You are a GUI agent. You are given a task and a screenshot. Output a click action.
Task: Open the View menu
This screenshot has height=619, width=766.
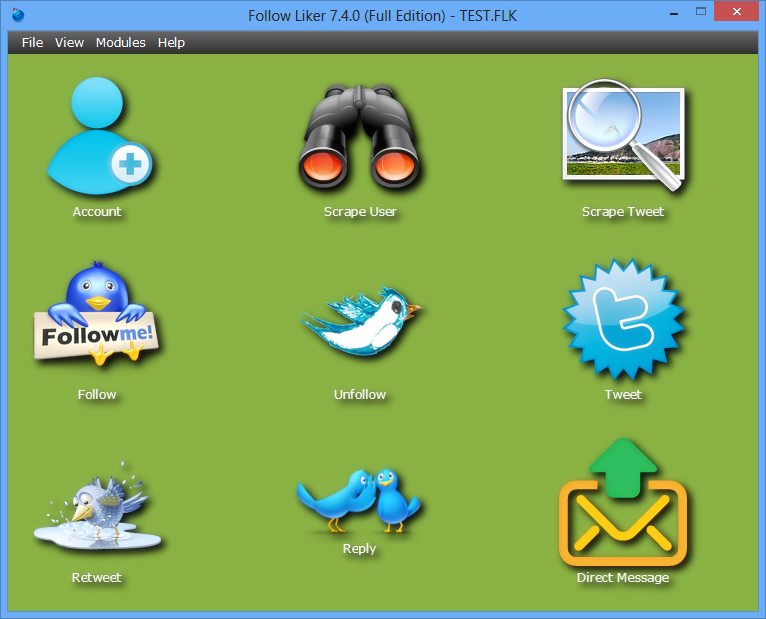pyautogui.click(x=69, y=43)
